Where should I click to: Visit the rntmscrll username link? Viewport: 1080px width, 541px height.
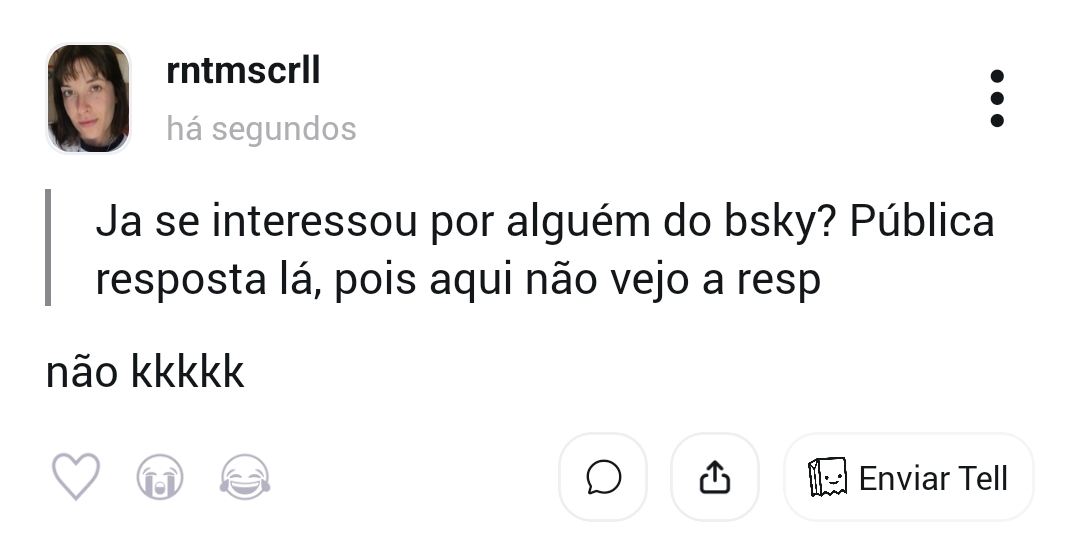[x=243, y=71]
